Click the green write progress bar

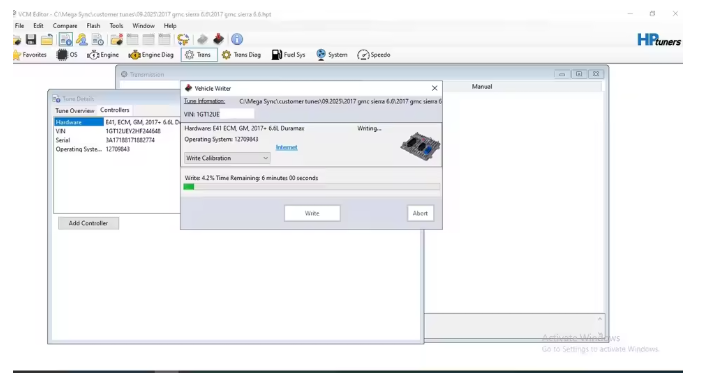[x=312, y=187]
